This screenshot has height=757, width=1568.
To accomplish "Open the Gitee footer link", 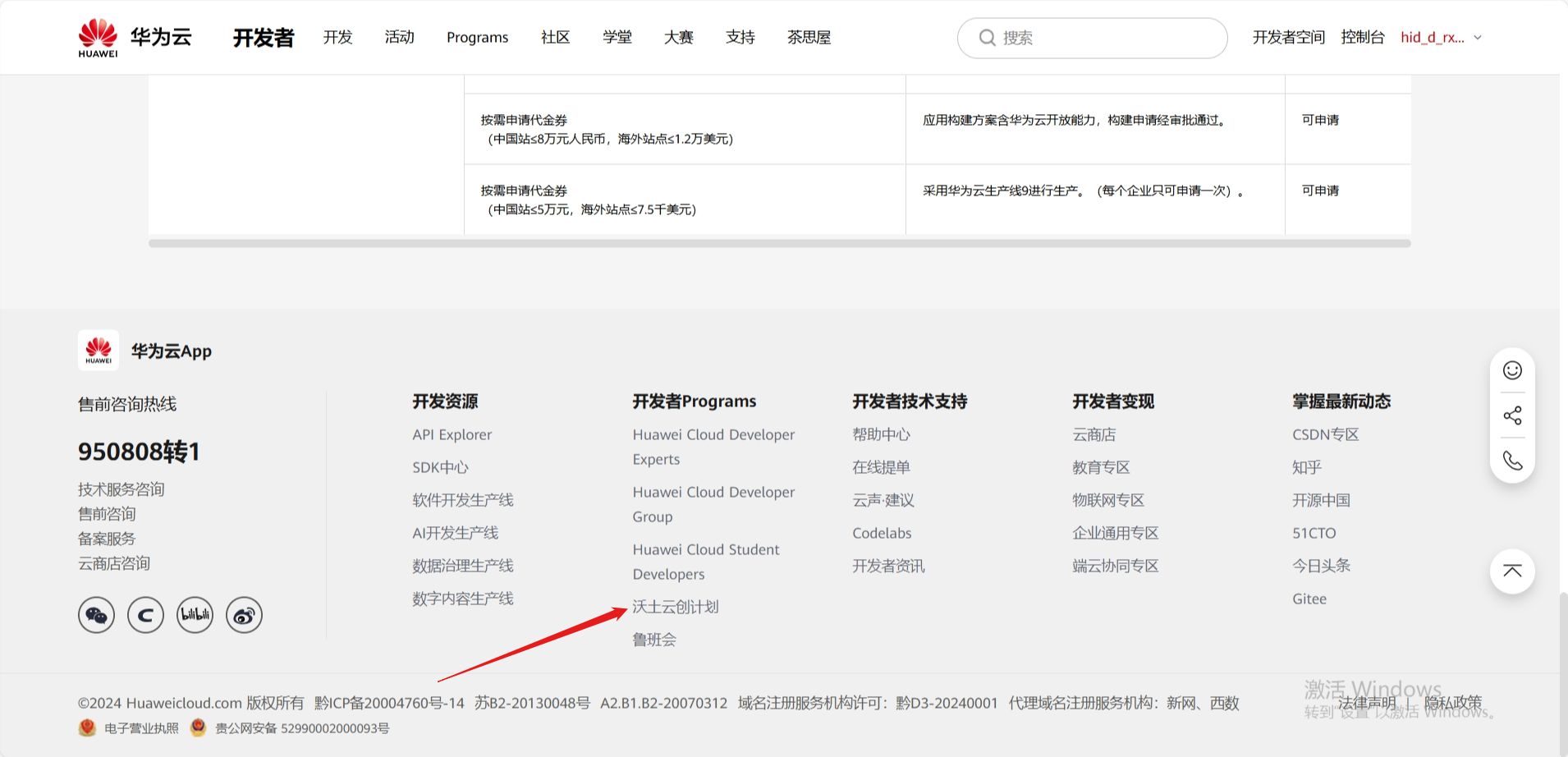I will (1309, 599).
